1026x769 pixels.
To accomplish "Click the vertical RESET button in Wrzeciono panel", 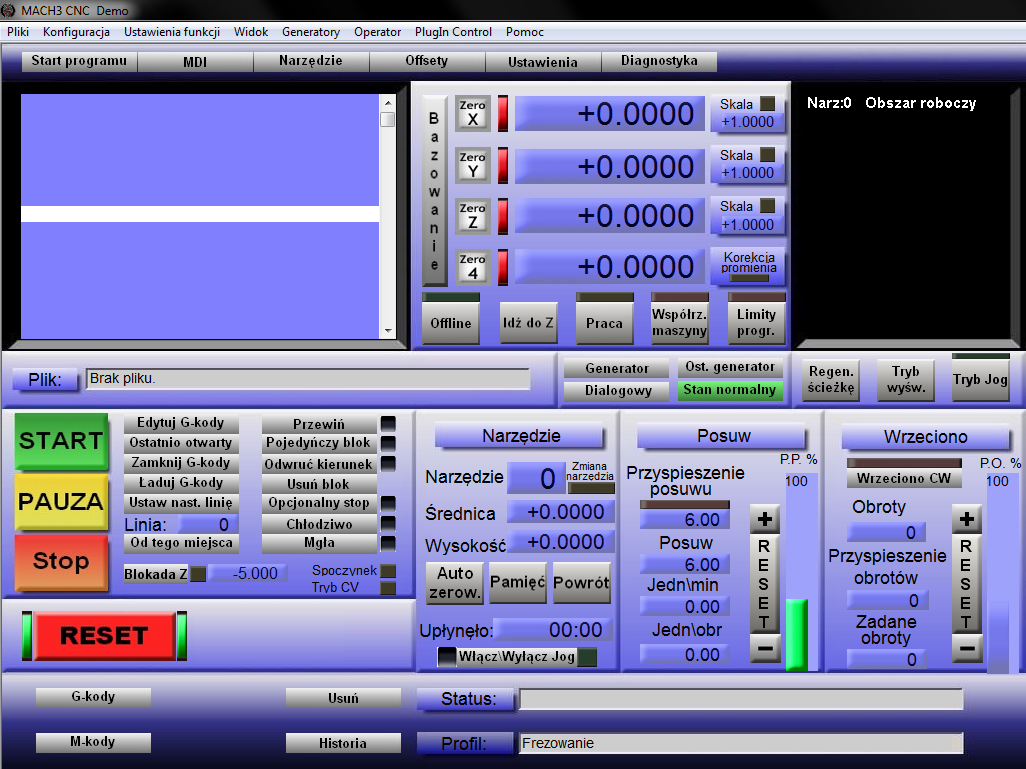I will (x=966, y=584).
